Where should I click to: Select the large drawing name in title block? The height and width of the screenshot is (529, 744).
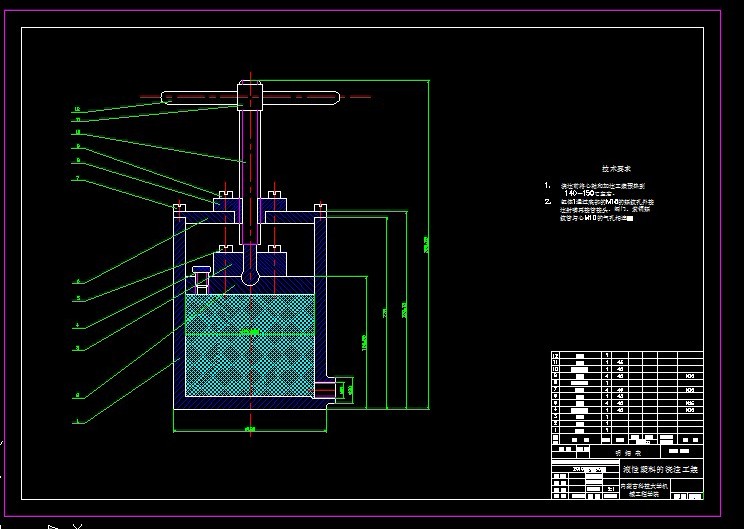(660, 470)
